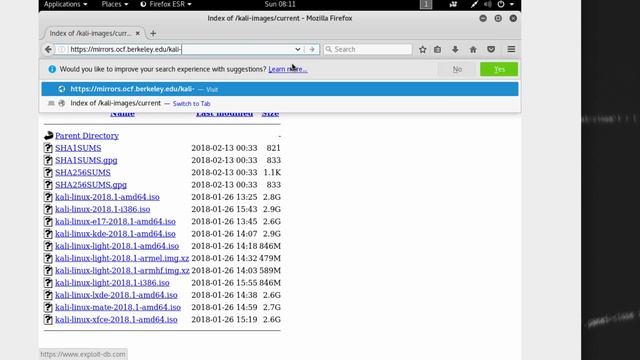640x360 pixels.
Task: Click the pen icon in top panel
Action: [x=474, y=4]
